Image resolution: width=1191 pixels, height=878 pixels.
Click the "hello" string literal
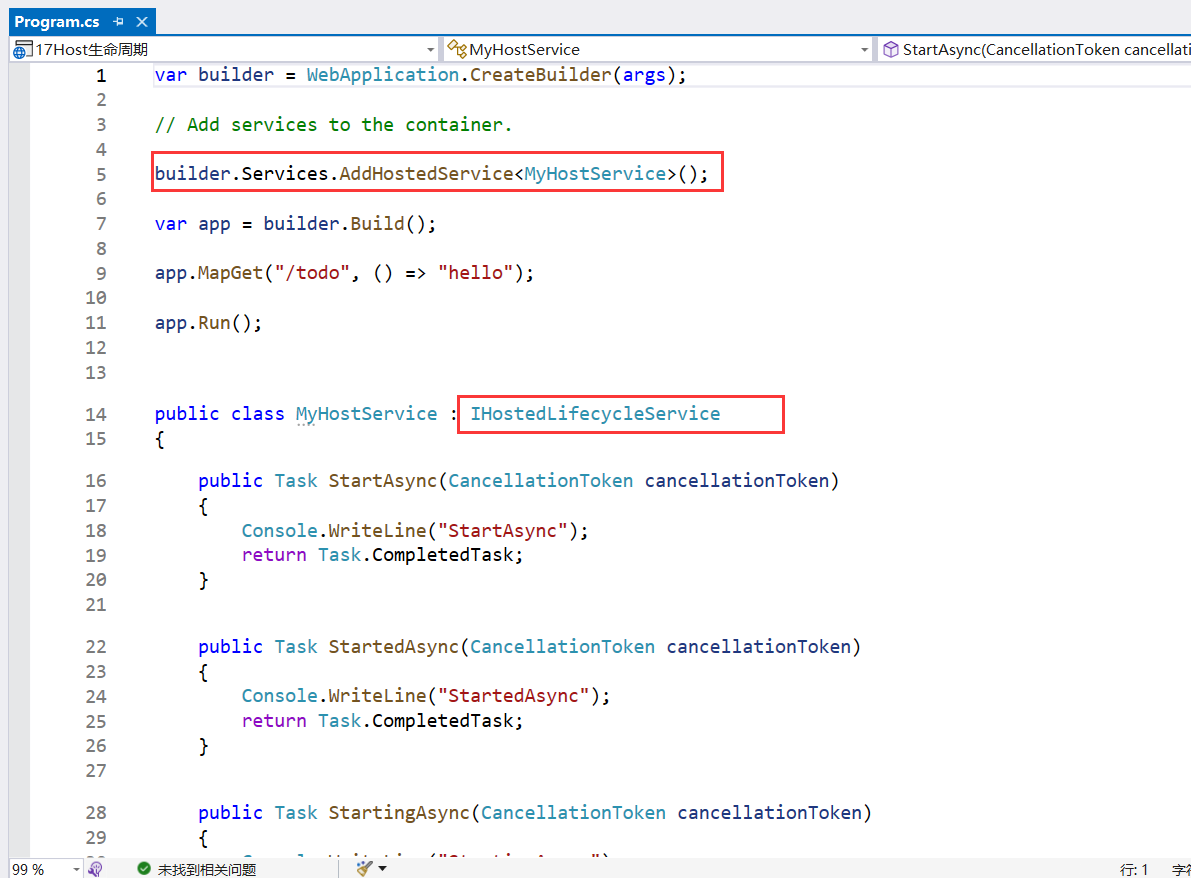click(x=475, y=273)
